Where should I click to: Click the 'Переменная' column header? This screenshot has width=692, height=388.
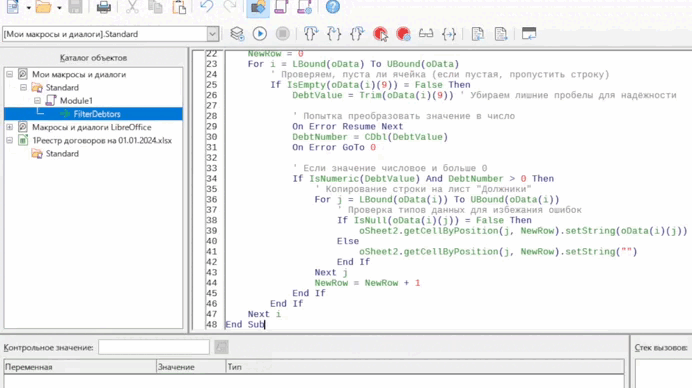coord(80,367)
